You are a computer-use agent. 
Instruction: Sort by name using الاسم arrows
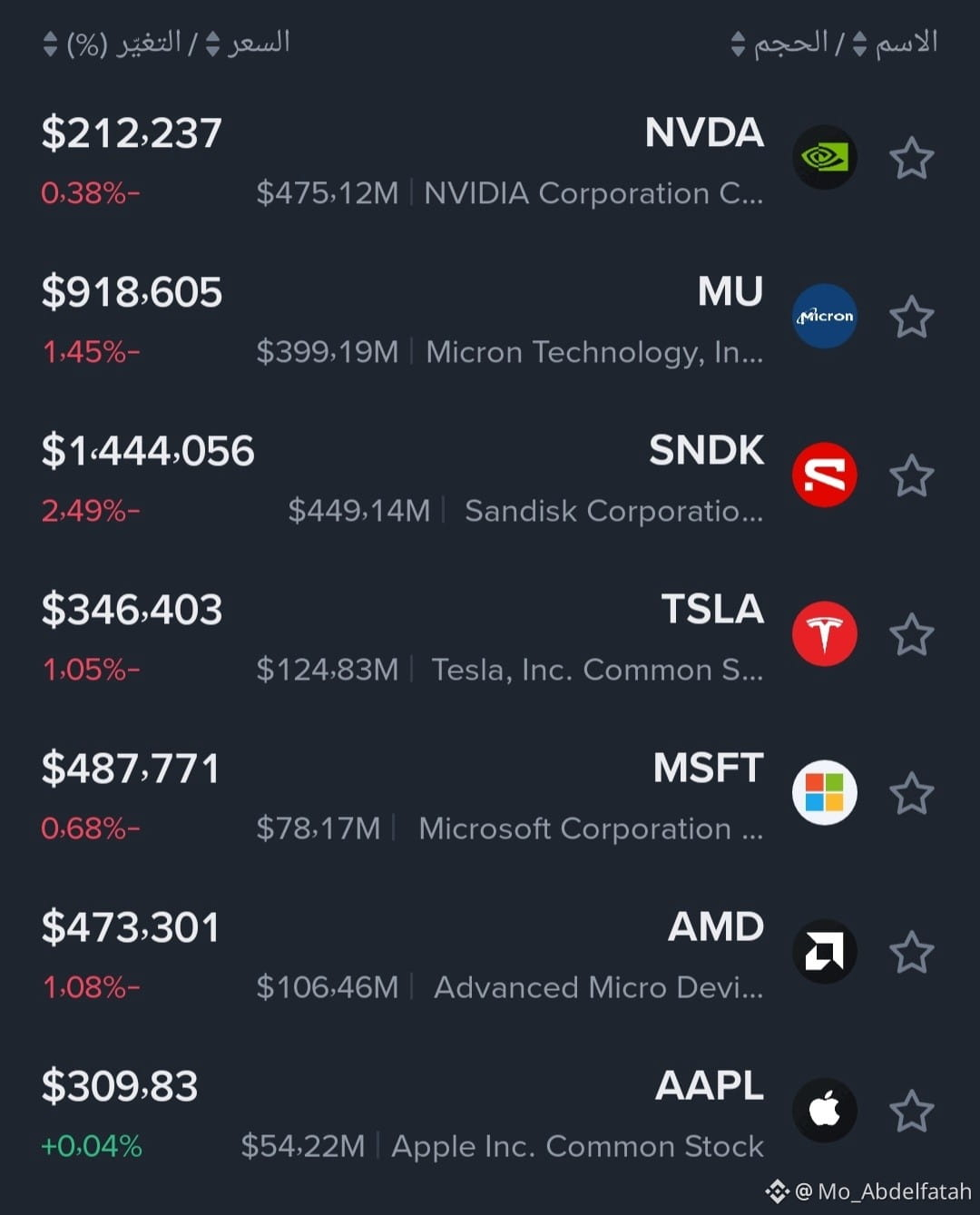coord(859,44)
